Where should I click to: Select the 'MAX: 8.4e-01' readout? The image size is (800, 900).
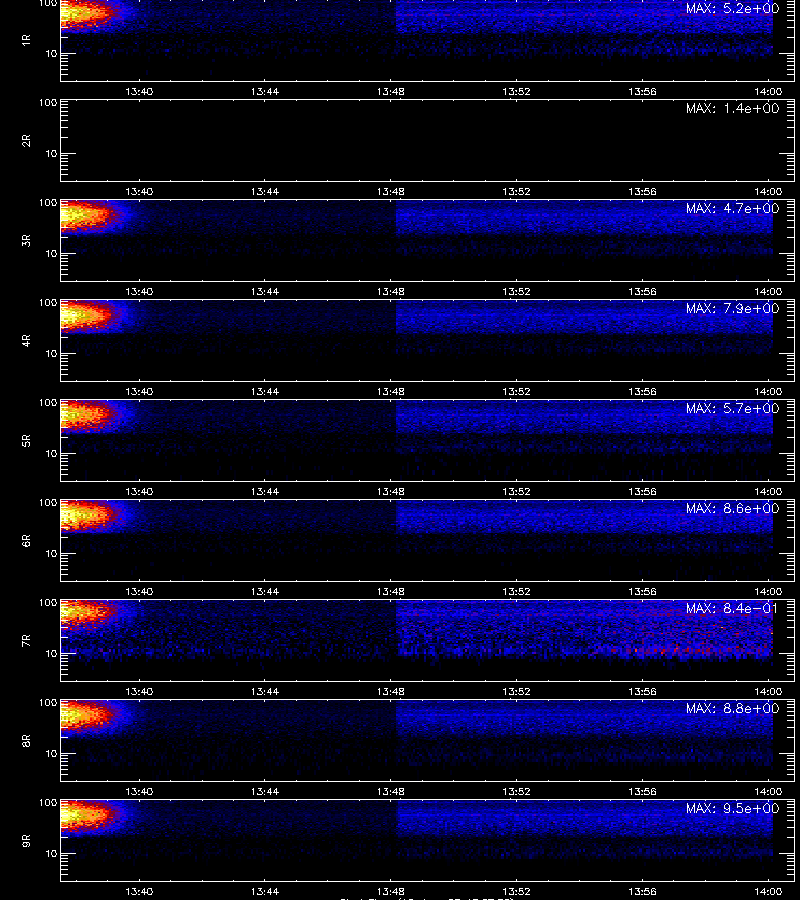tap(732, 608)
